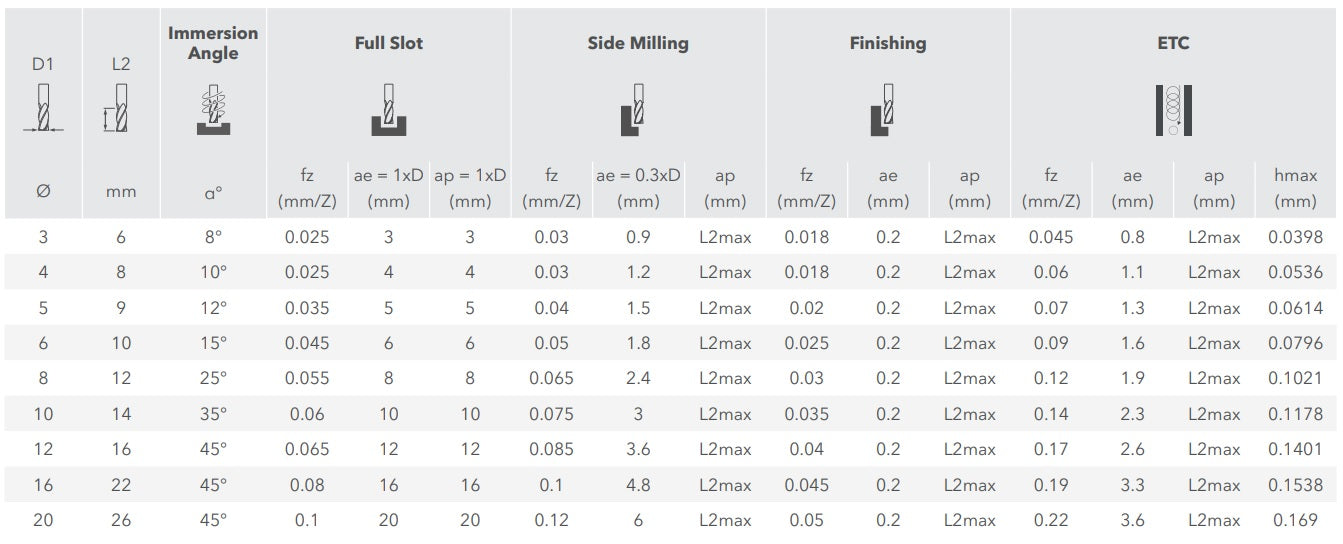Click the Immersion Angle column title
Viewport: 1343px width, 544px height.
[212, 43]
